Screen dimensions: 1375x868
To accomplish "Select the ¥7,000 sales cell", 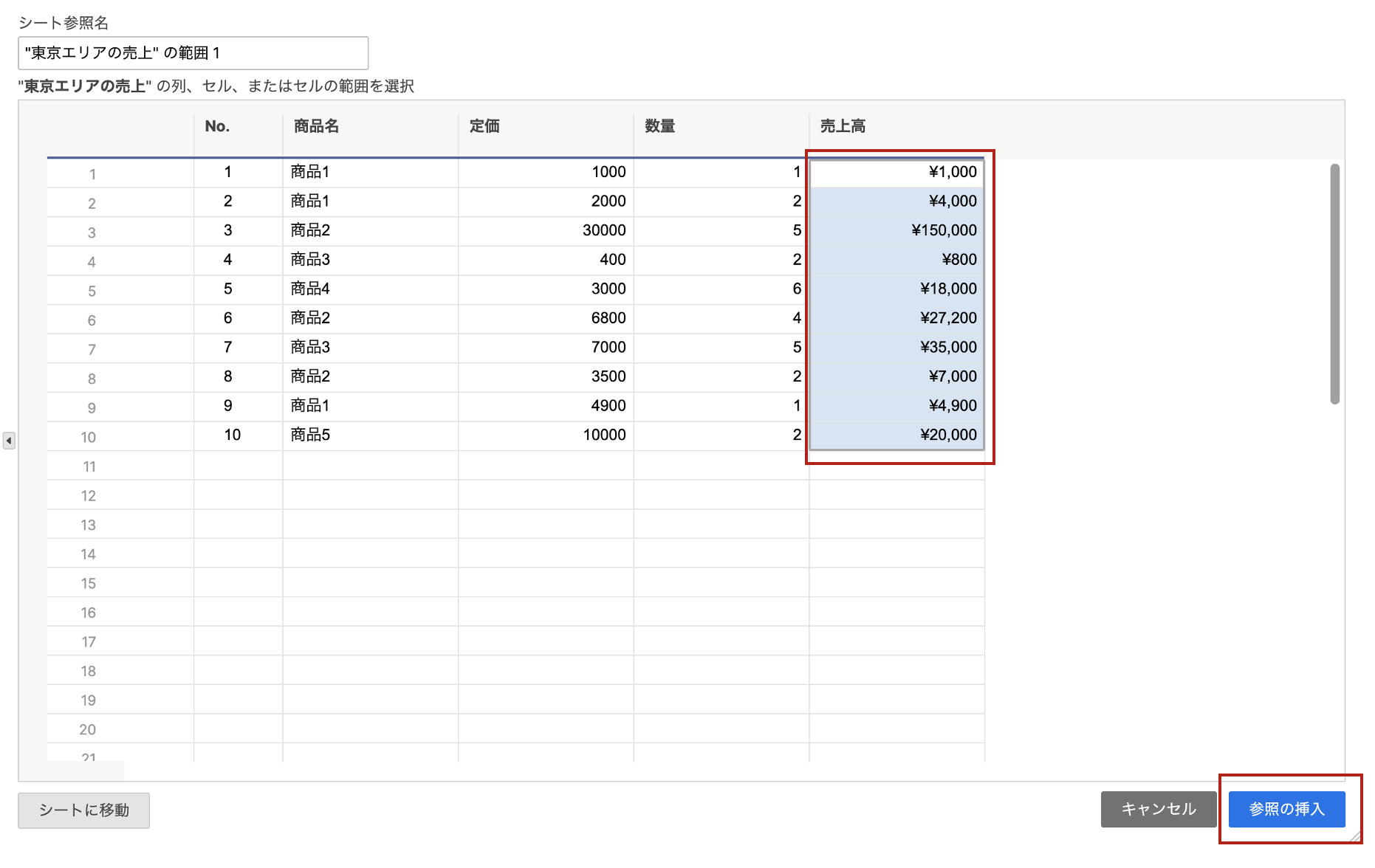I will [896, 376].
